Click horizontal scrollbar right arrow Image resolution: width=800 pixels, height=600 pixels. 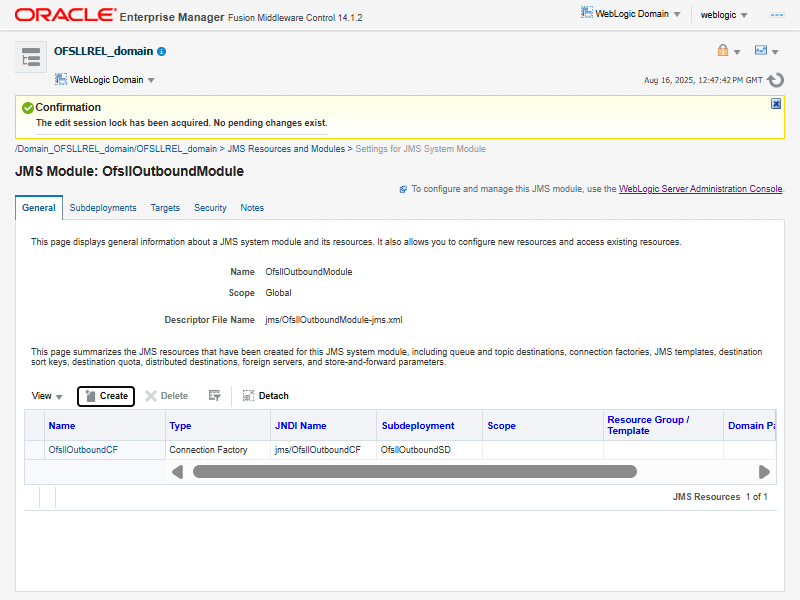[764, 472]
